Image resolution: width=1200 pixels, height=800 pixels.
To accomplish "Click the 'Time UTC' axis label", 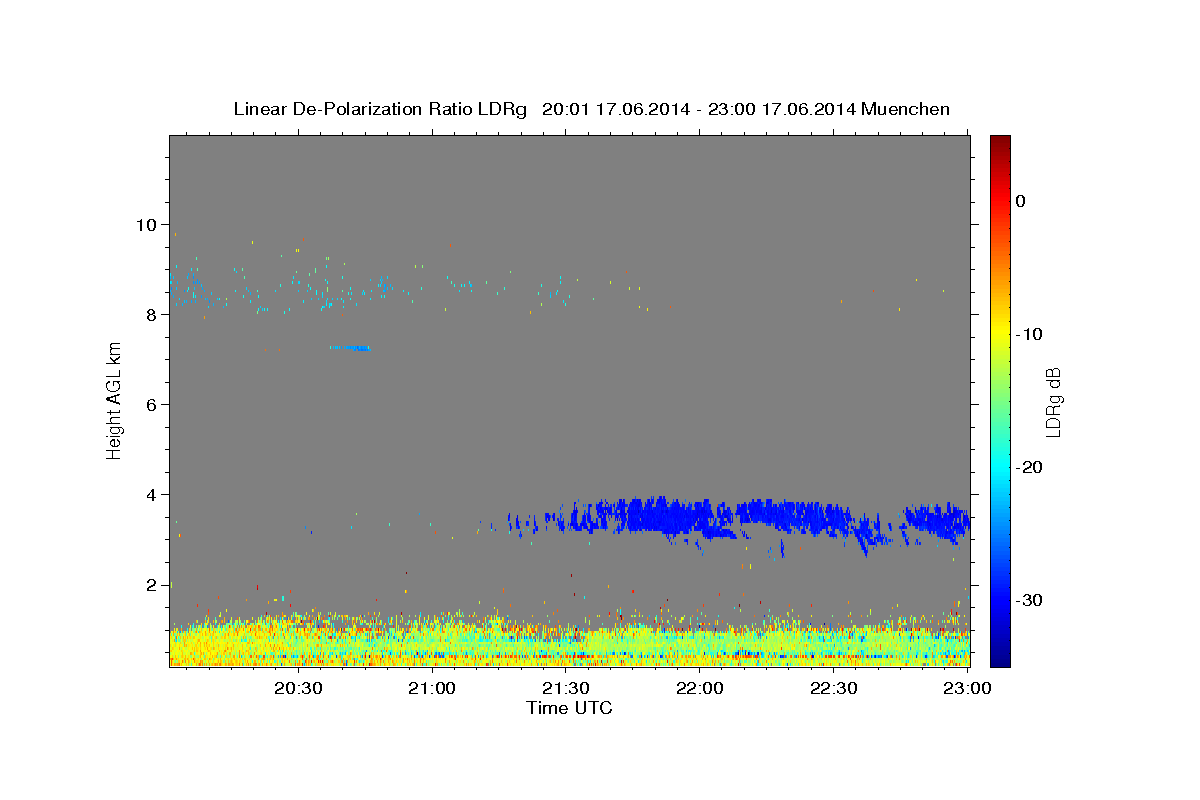I will pos(569,708).
